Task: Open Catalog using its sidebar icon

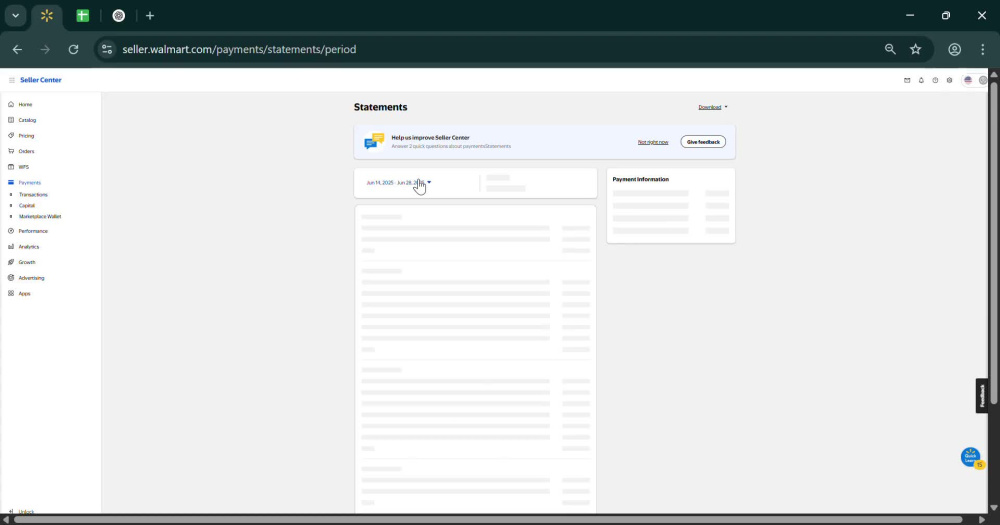Action: coord(11,120)
